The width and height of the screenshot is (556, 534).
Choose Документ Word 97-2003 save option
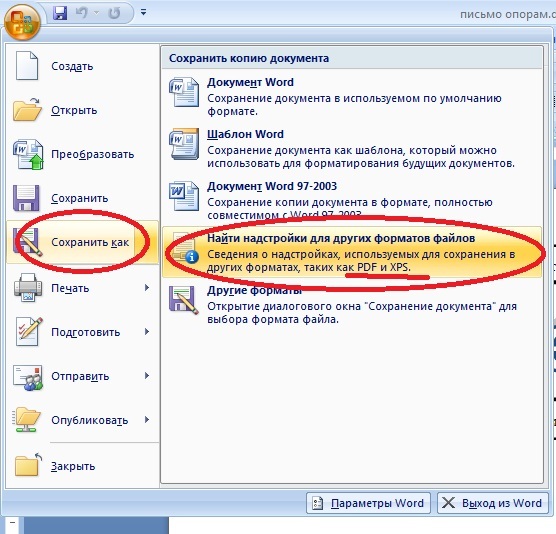(x=352, y=200)
